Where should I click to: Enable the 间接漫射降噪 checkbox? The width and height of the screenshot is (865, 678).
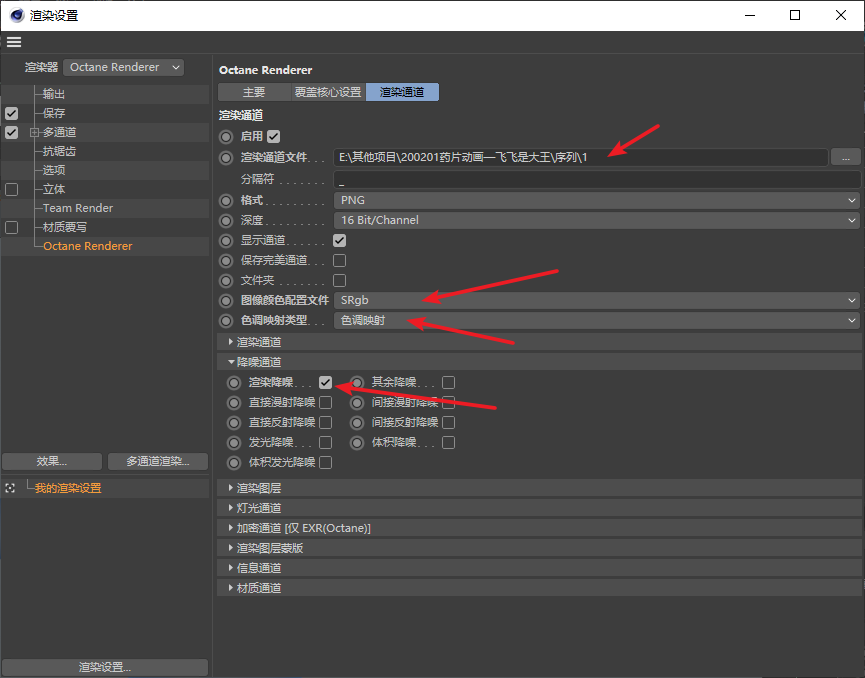[x=448, y=402]
